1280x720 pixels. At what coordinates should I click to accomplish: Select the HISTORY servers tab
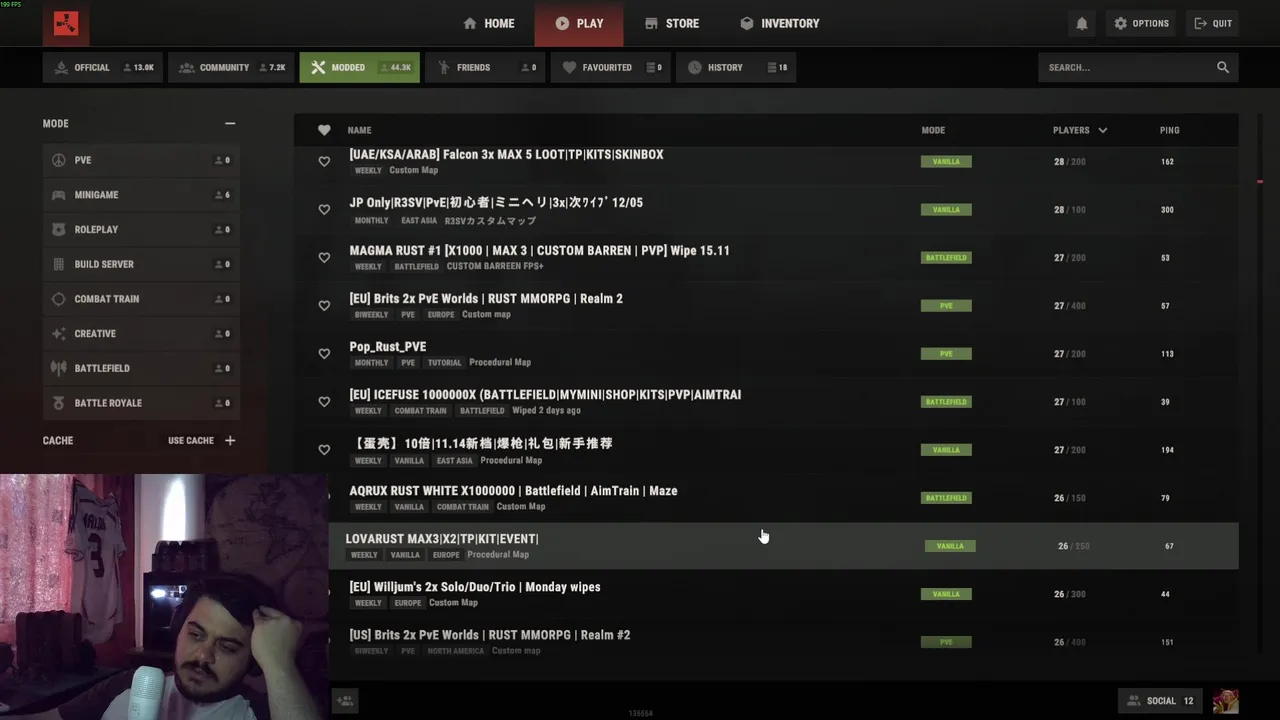point(736,67)
